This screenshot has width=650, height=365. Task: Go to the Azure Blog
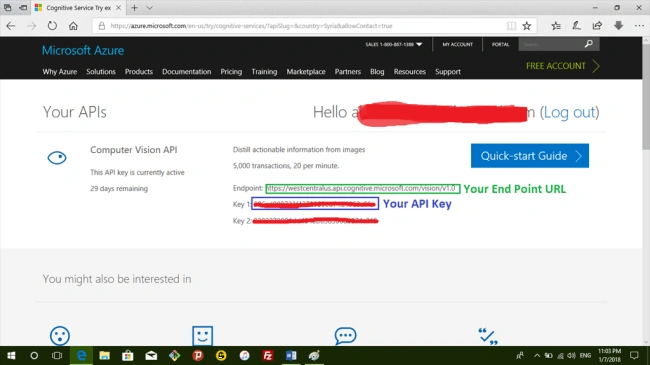[377, 72]
